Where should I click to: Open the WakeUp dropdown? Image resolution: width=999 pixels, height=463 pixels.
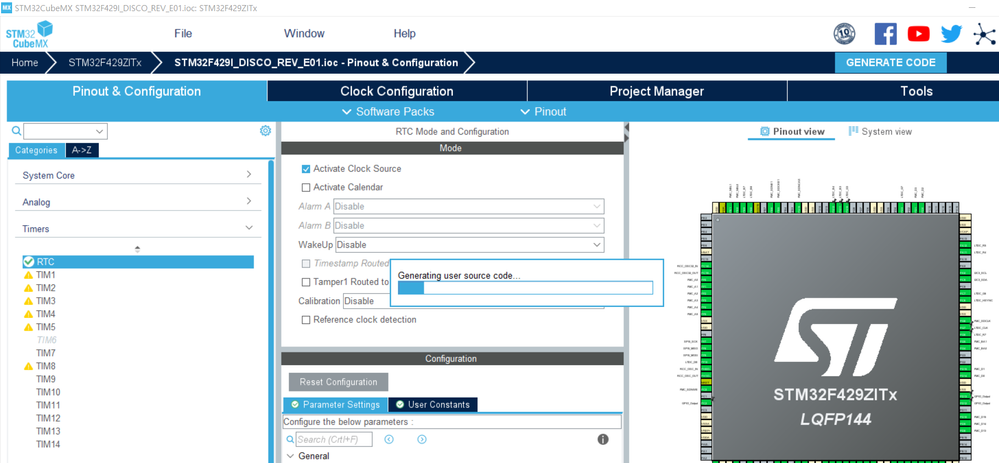coord(470,245)
